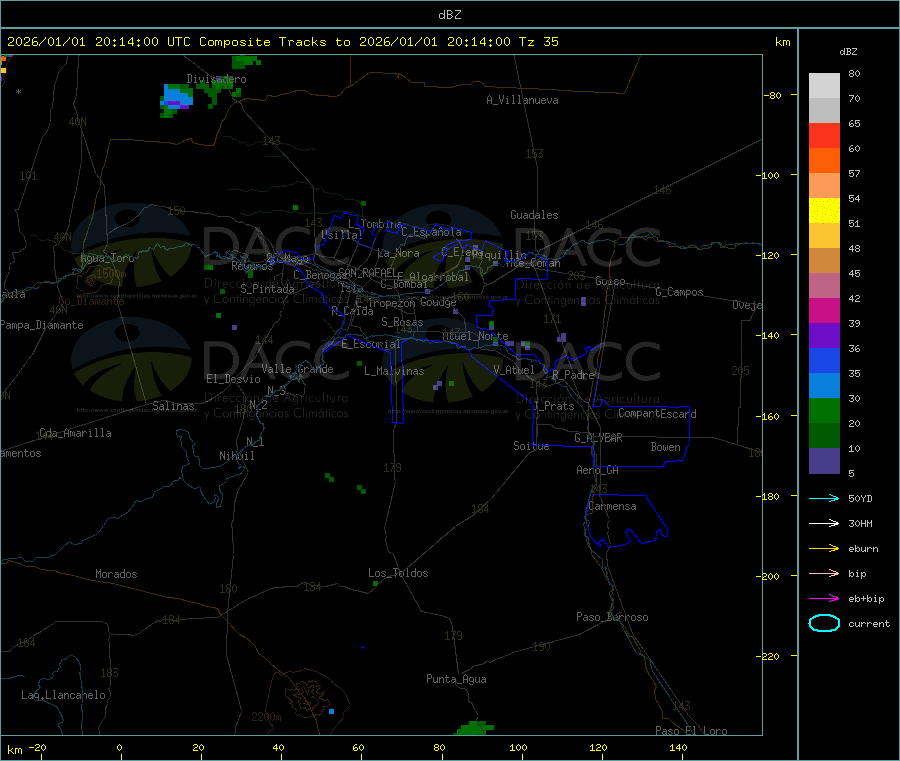Click the S_Pintada map label
Screen dimensions: 900x761
point(267,289)
